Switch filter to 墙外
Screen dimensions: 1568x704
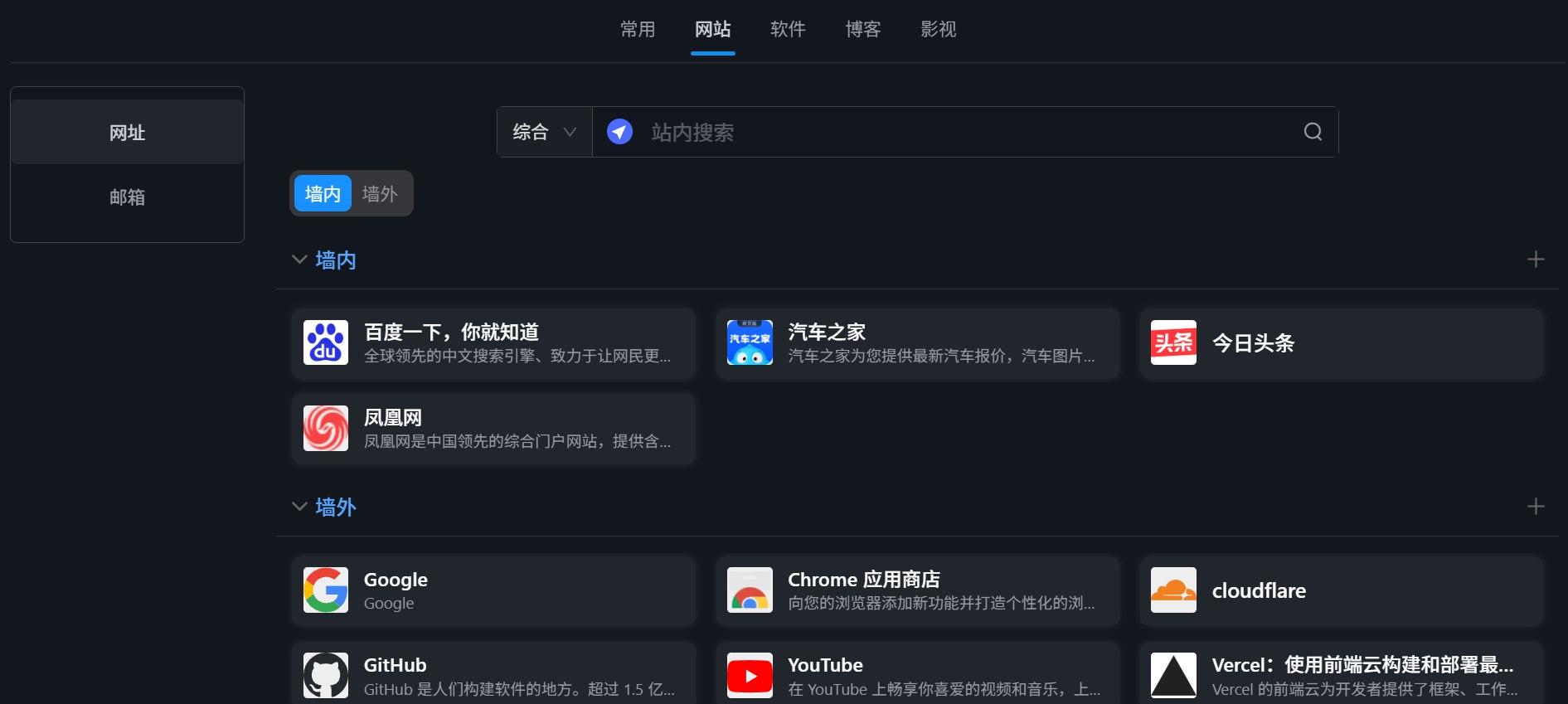380,194
